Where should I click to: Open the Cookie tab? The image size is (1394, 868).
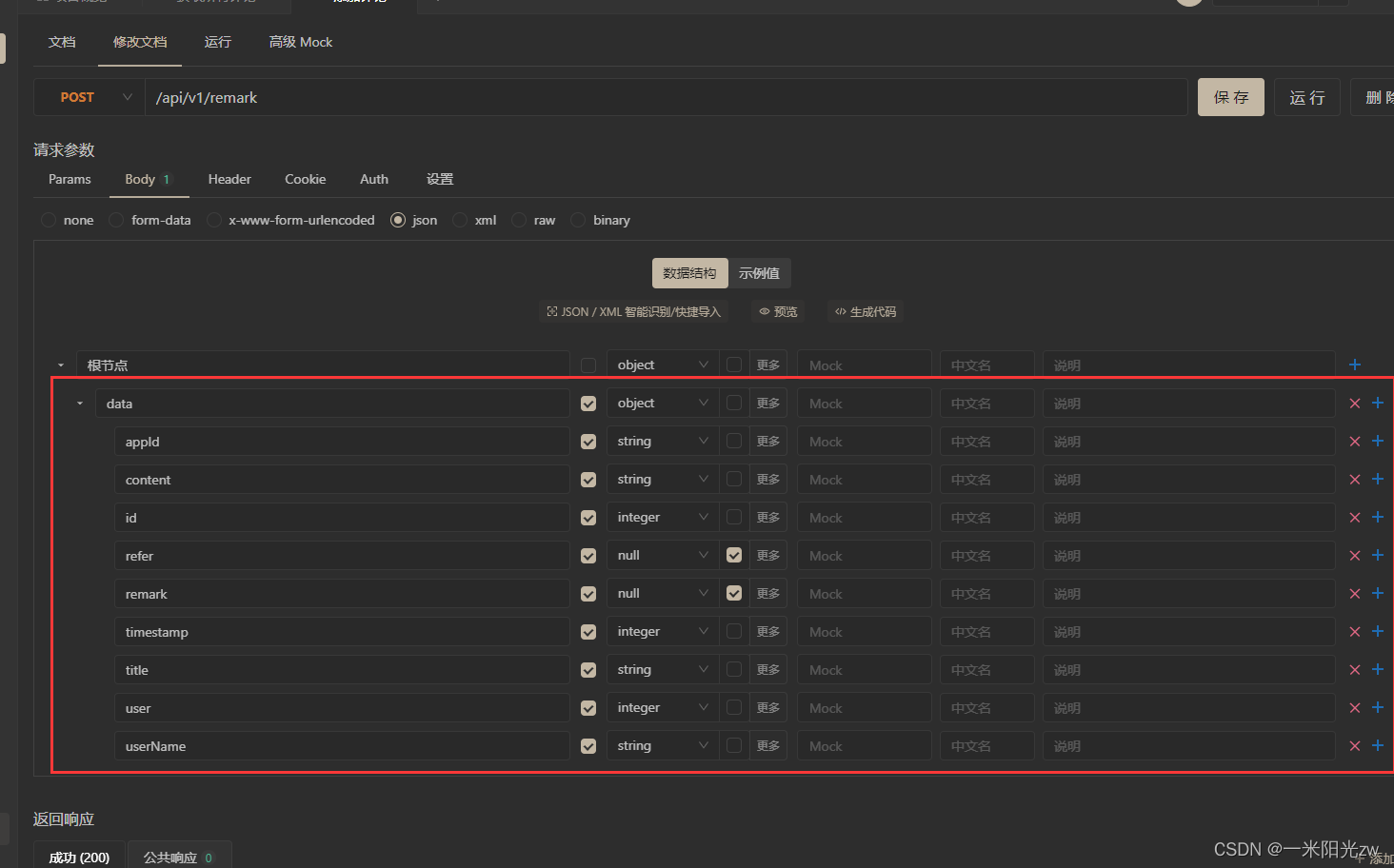point(305,179)
